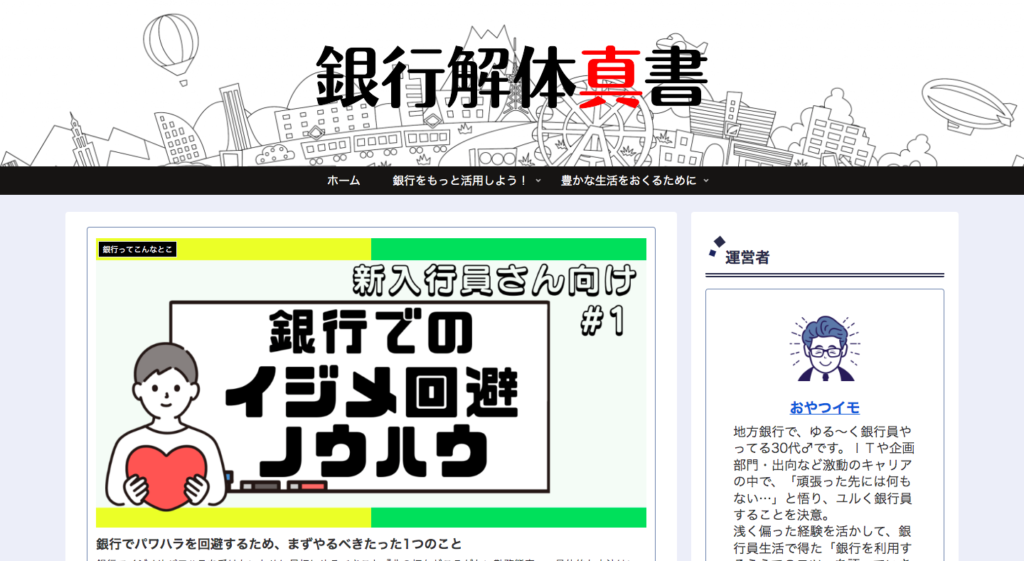Image resolution: width=1024 pixels, height=561 pixels.
Task: Click the 銀行解体真書 site title logo
Action: (x=511, y=77)
